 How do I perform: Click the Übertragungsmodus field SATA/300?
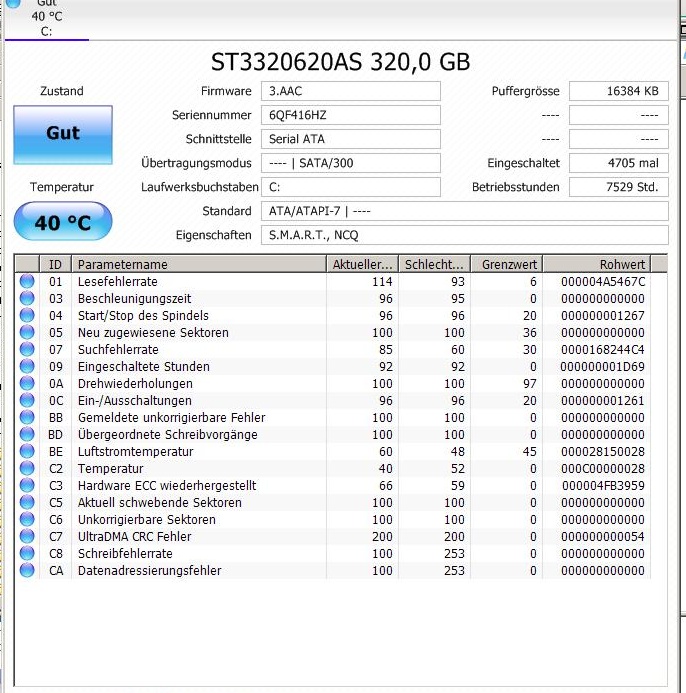[x=351, y=163]
